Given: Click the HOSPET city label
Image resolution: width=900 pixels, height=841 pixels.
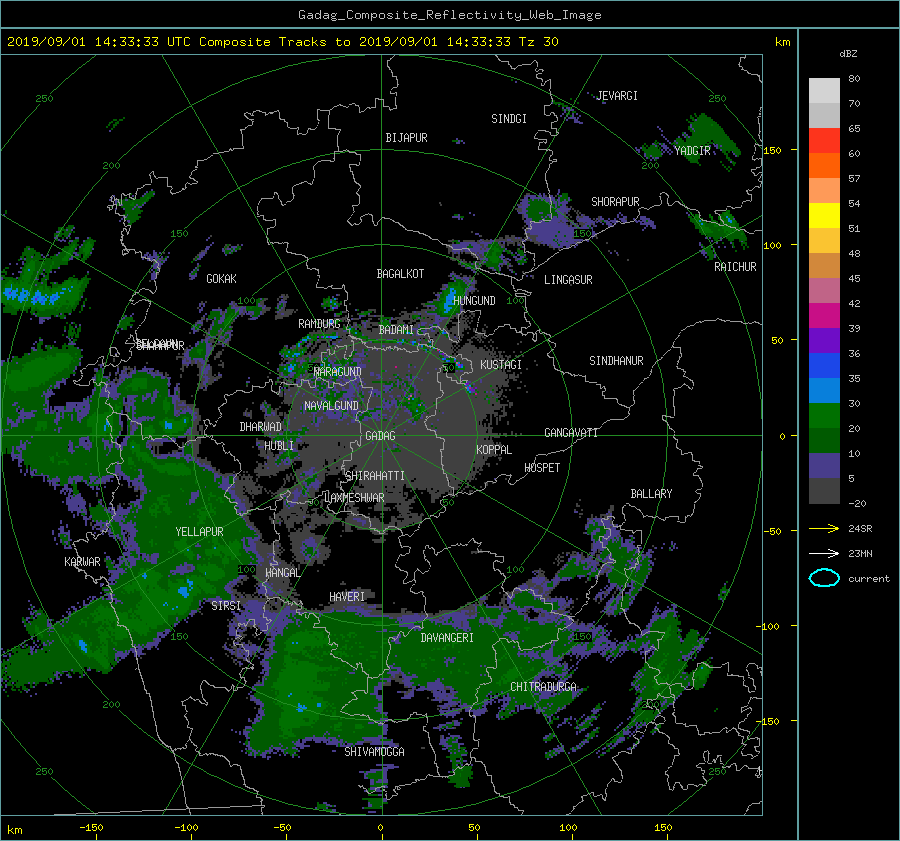Looking at the screenshot, I should pos(541,468).
